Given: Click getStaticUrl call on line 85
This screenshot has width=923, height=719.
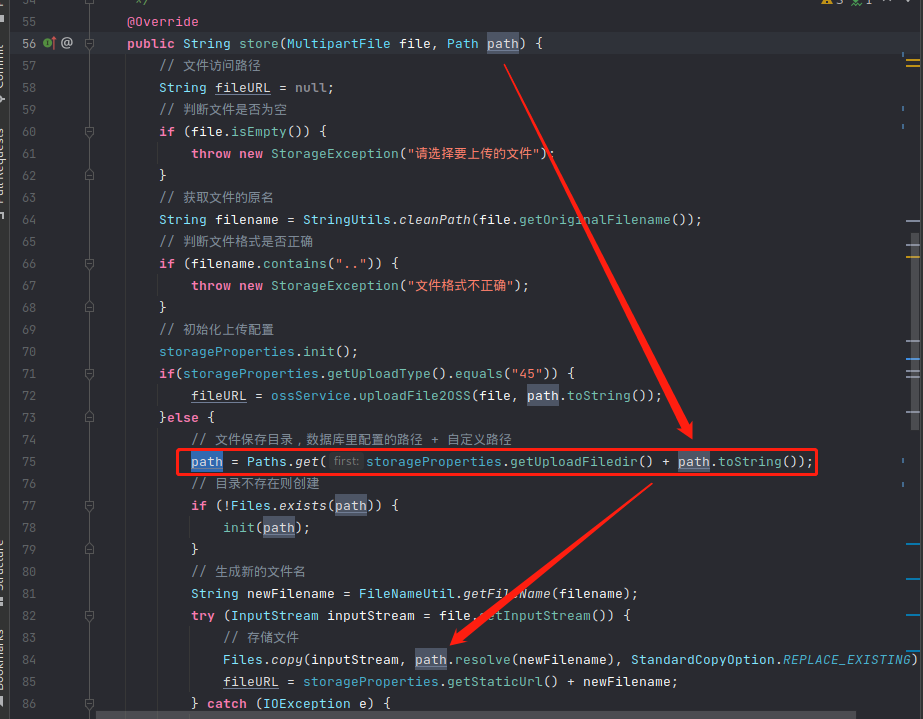Looking at the screenshot, I should click(494, 681).
